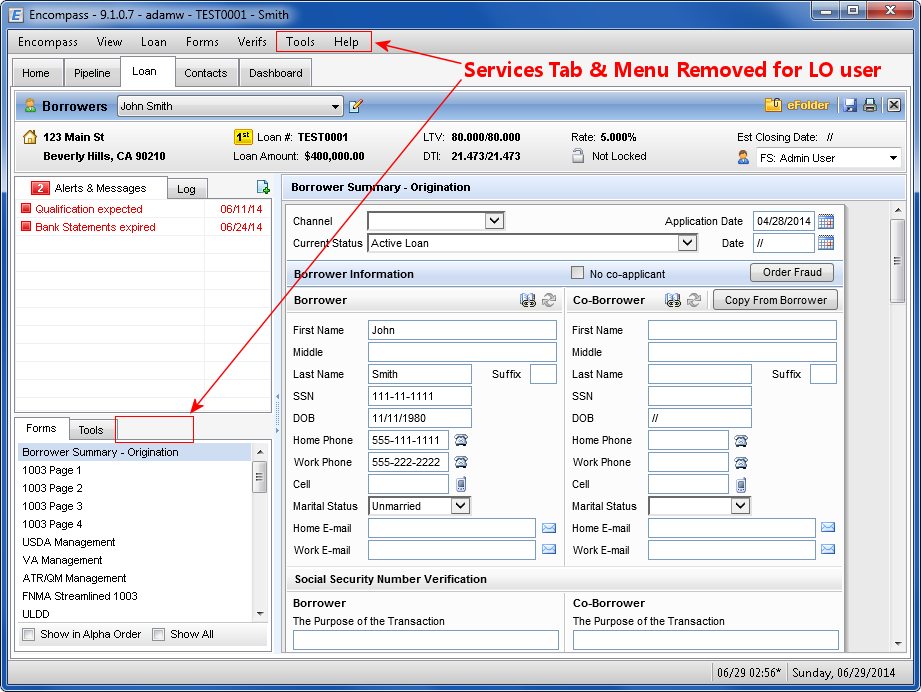
Task: Click Copy From Borrower button
Action: coord(775,300)
